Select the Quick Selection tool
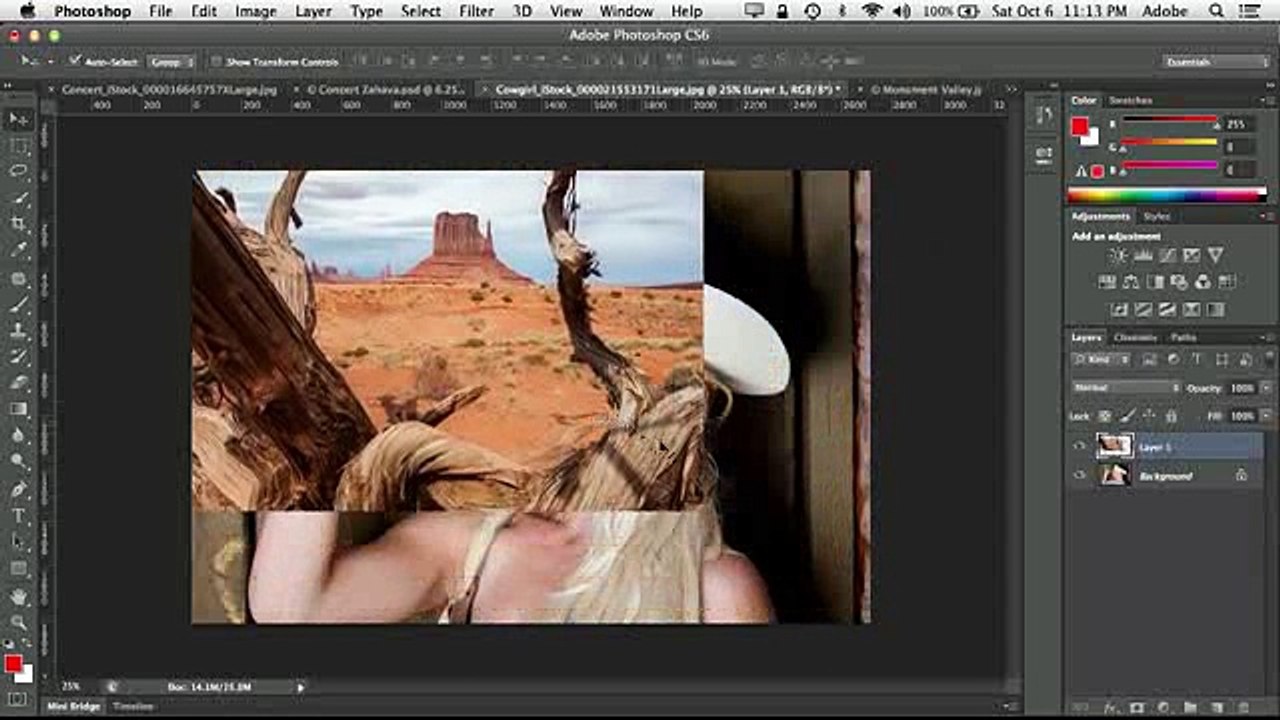Image resolution: width=1280 pixels, height=720 pixels. coord(19,198)
